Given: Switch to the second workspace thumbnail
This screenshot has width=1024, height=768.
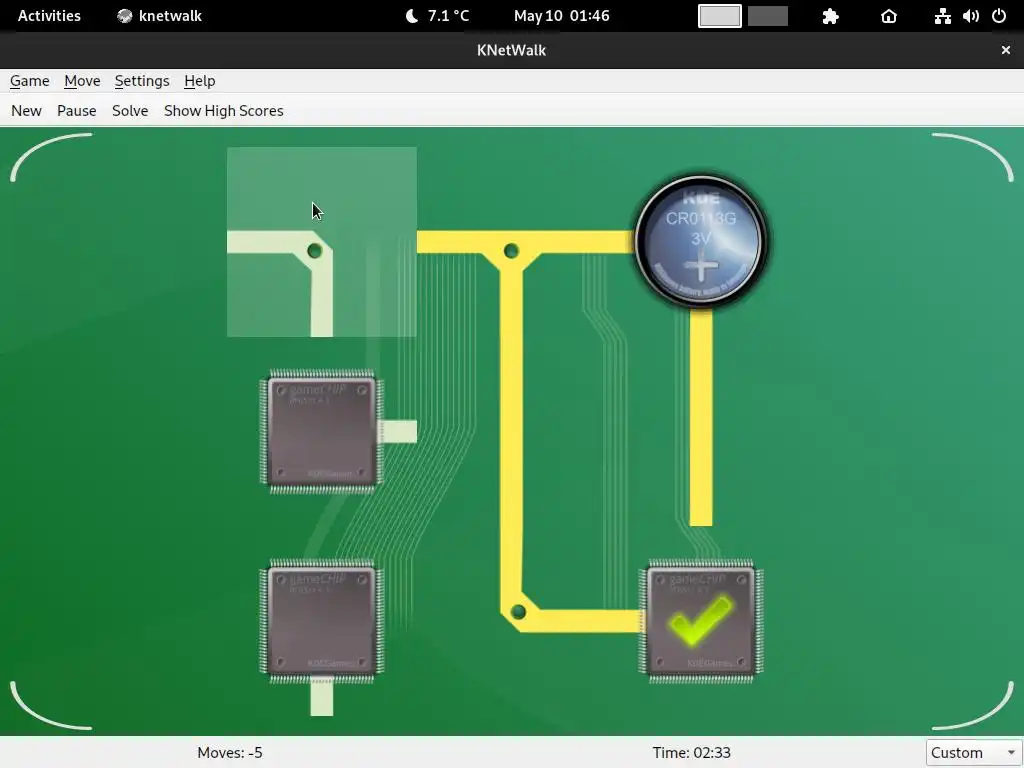Looking at the screenshot, I should point(768,16).
